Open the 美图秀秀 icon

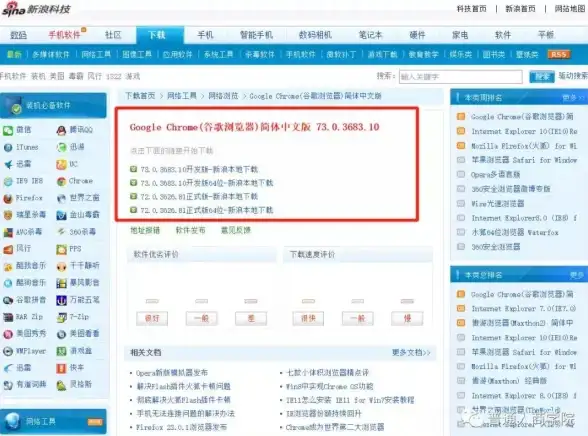[x=8, y=334]
